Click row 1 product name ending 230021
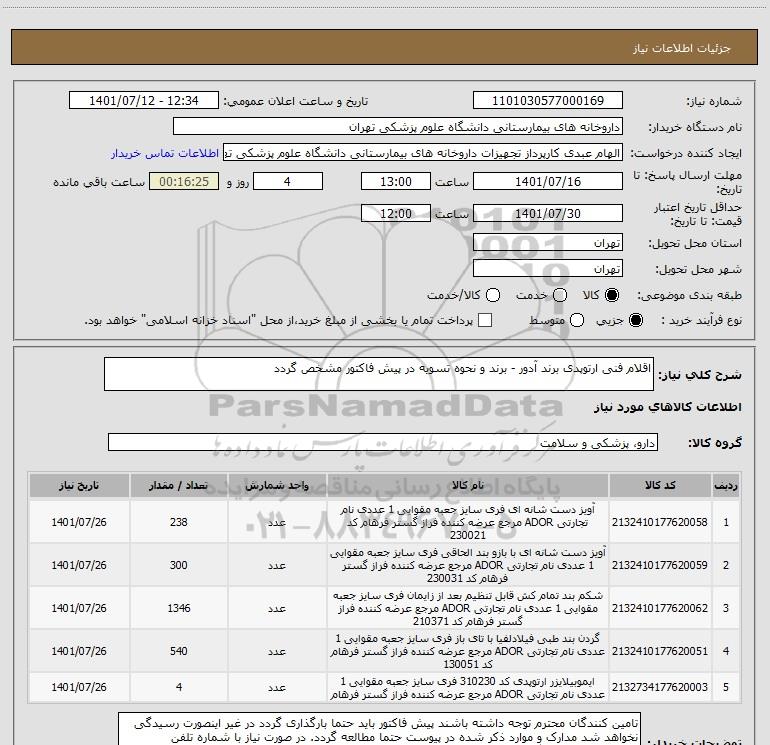The height and width of the screenshot is (745, 770). pyautogui.click(x=468, y=522)
